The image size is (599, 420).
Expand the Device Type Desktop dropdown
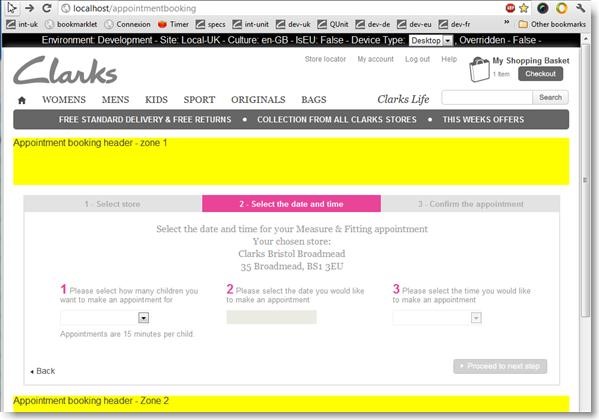431,41
